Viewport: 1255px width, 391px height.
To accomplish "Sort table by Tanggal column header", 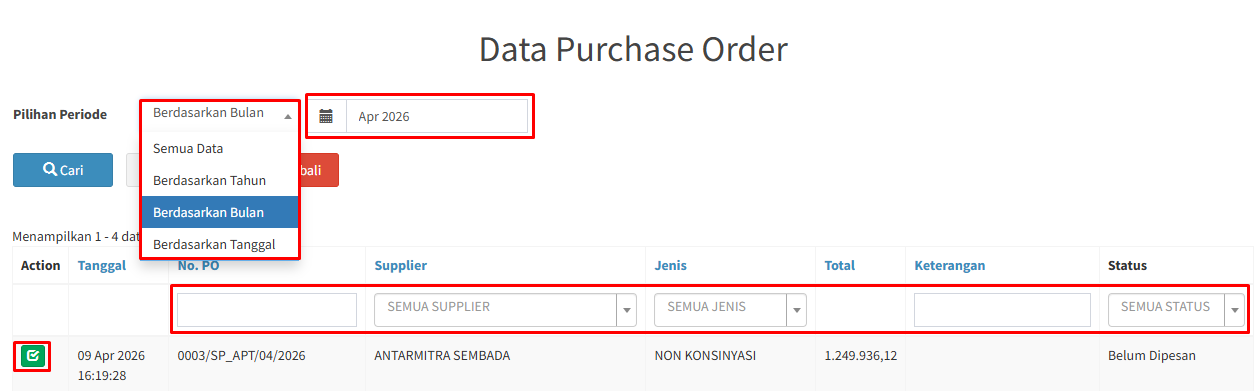I will pyautogui.click(x=102, y=265).
